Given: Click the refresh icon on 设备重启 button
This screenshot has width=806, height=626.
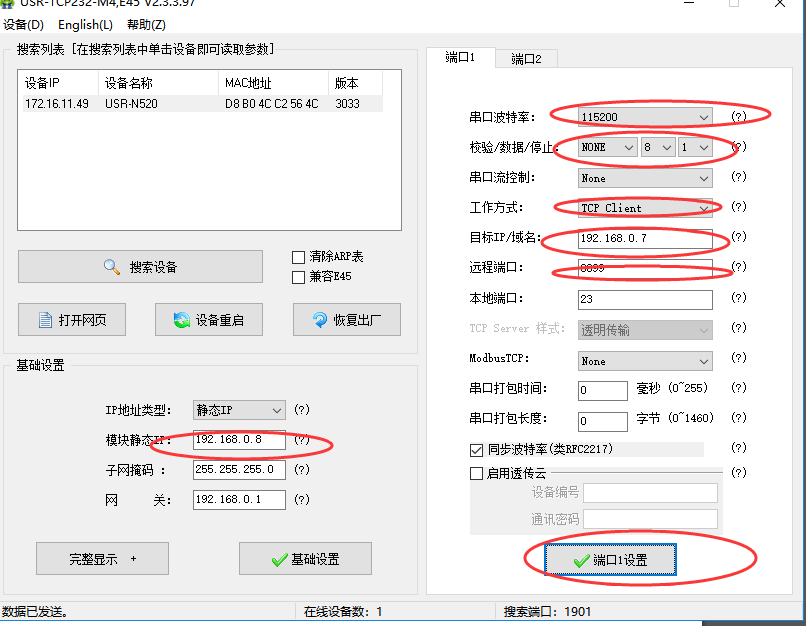Looking at the screenshot, I should [x=181, y=321].
